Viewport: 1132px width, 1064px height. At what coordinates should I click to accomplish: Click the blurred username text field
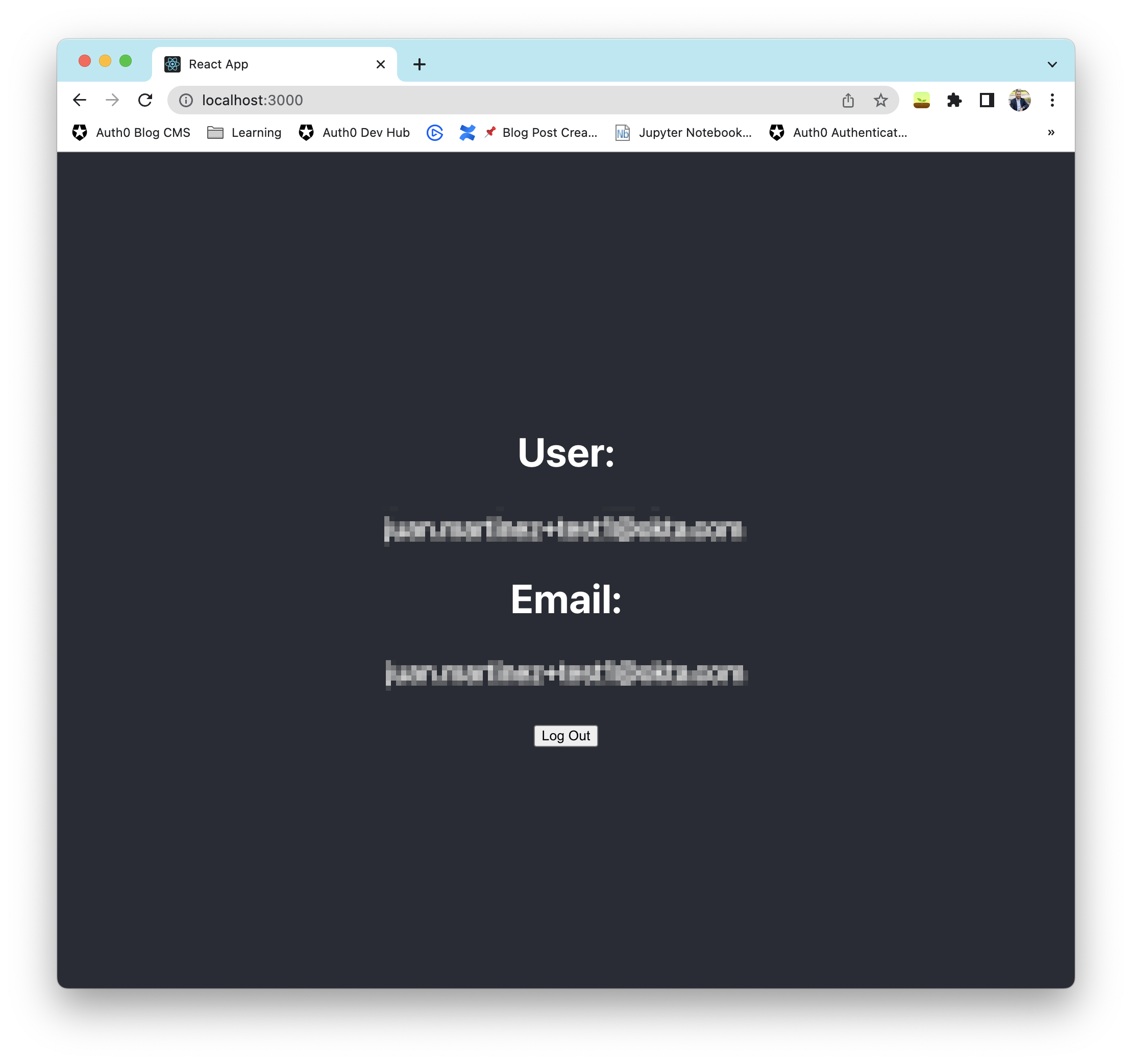565,528
